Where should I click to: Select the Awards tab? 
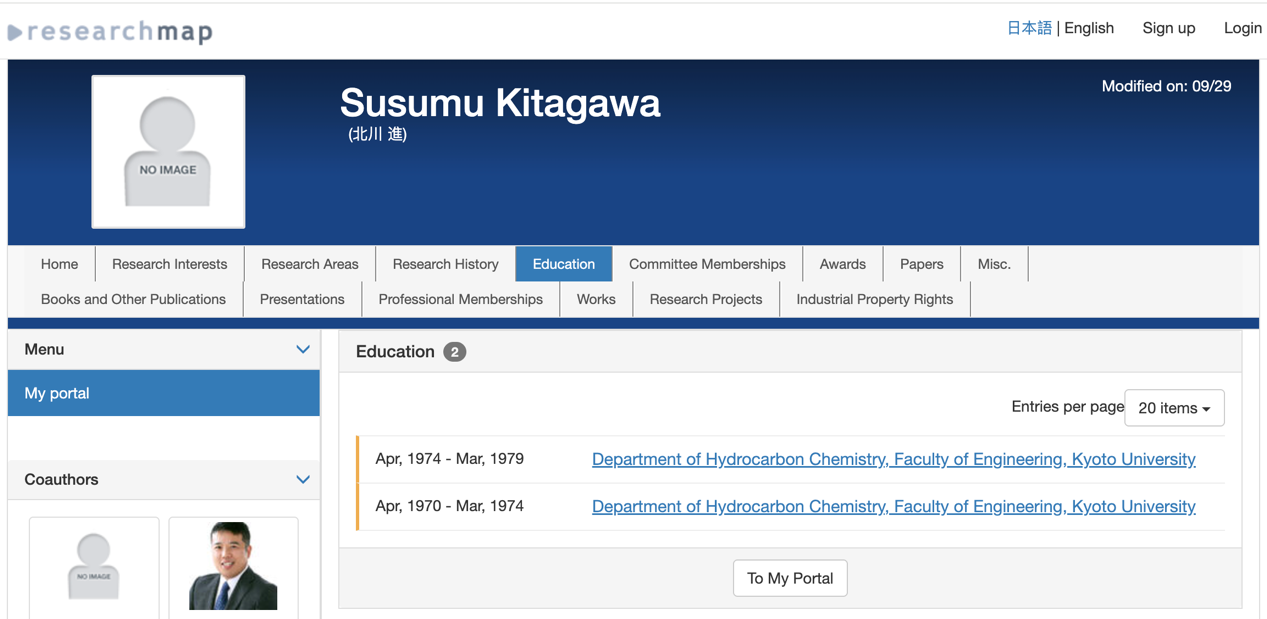842,264
